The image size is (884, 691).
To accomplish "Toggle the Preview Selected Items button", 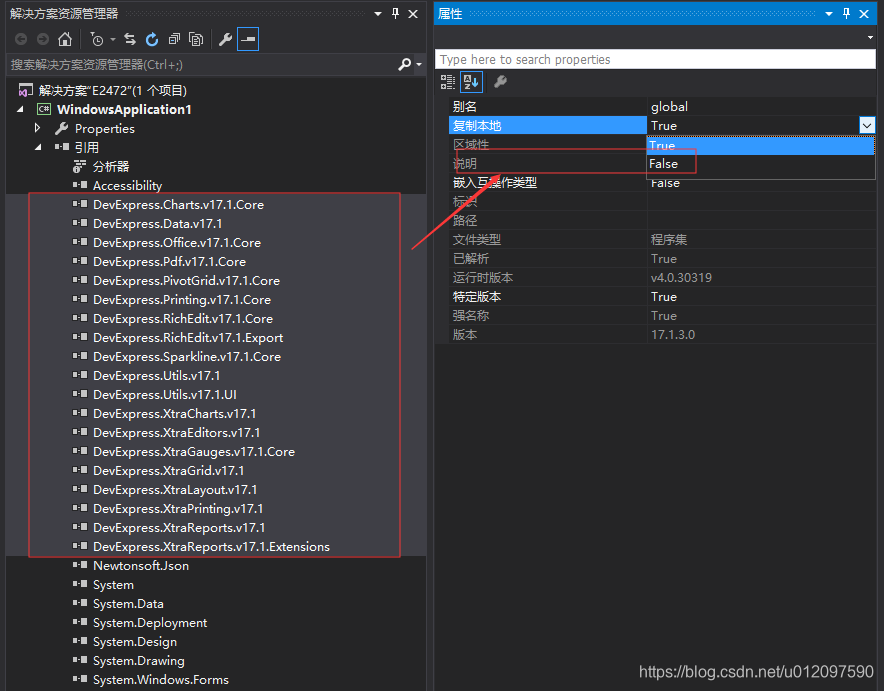I will [248, 39].
